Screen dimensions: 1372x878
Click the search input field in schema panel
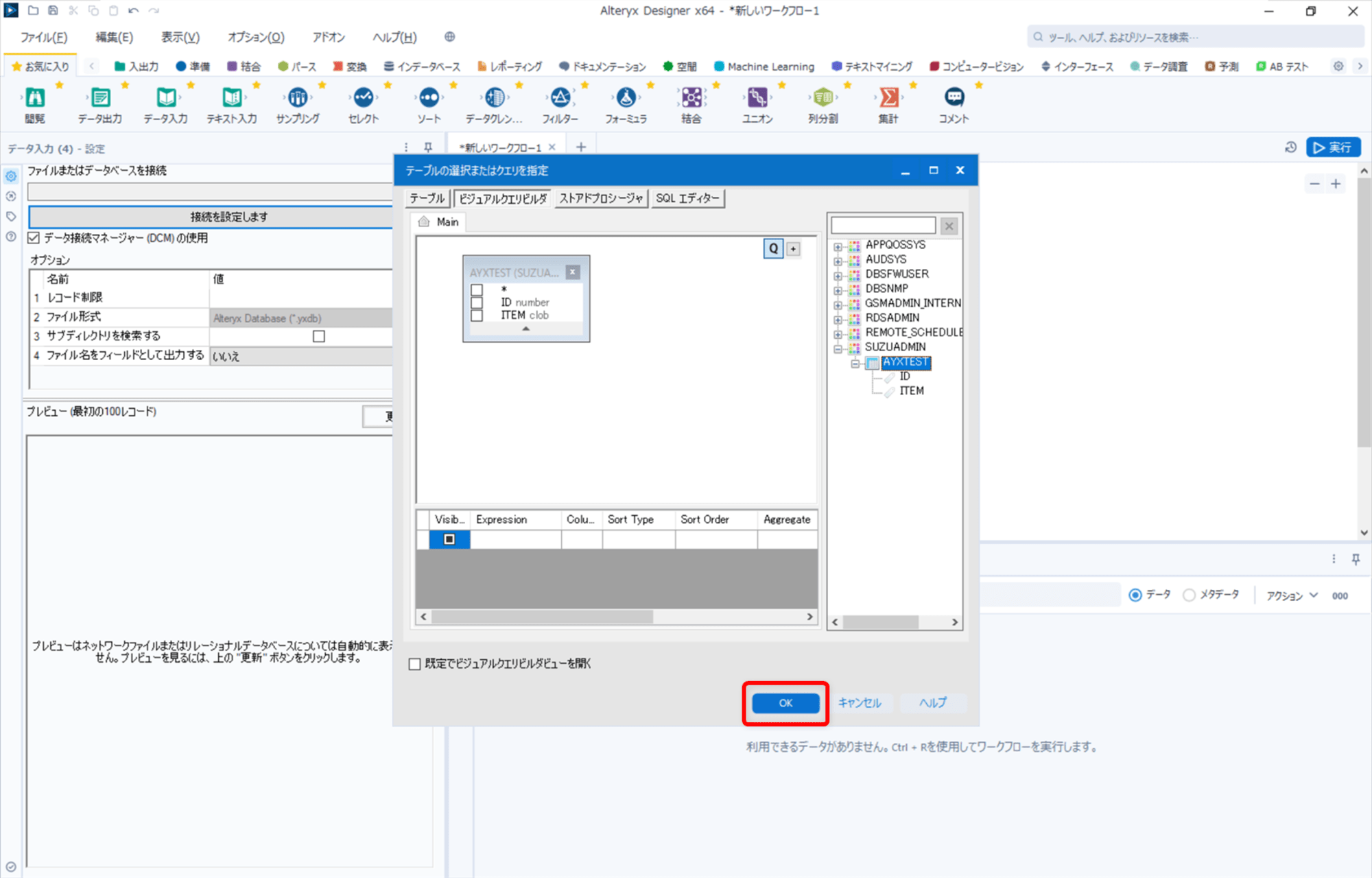click(x=885, y=226)
